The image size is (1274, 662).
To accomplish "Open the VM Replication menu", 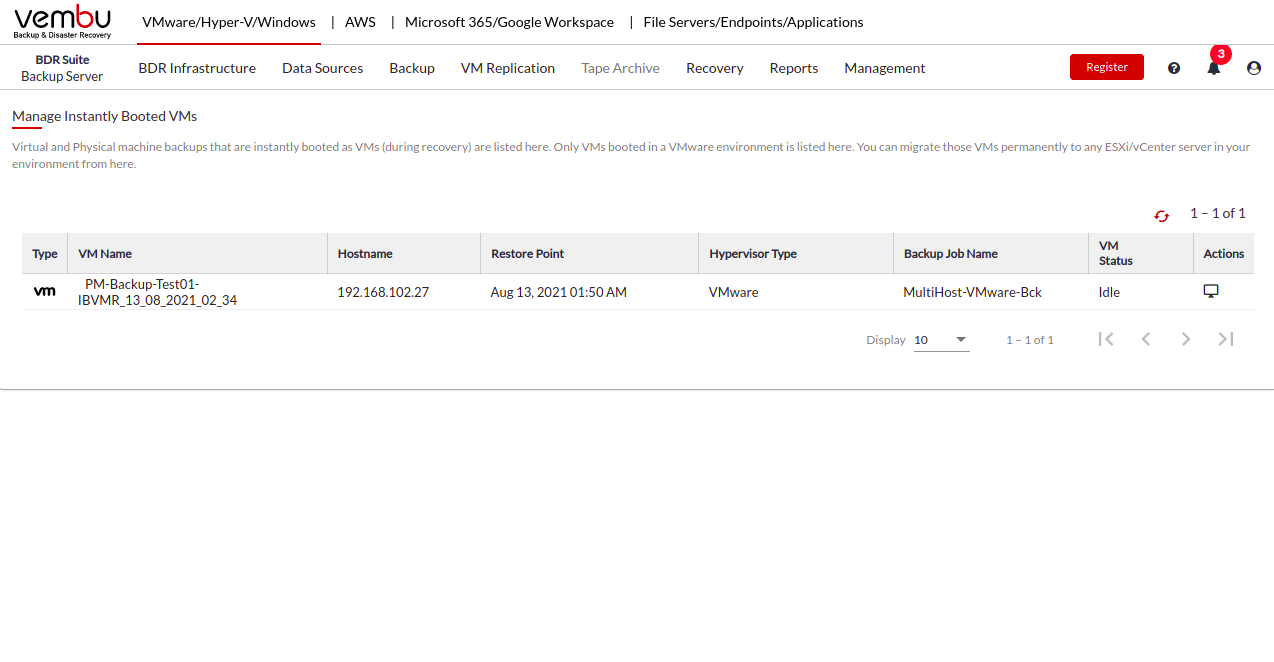I will (508, 68).
